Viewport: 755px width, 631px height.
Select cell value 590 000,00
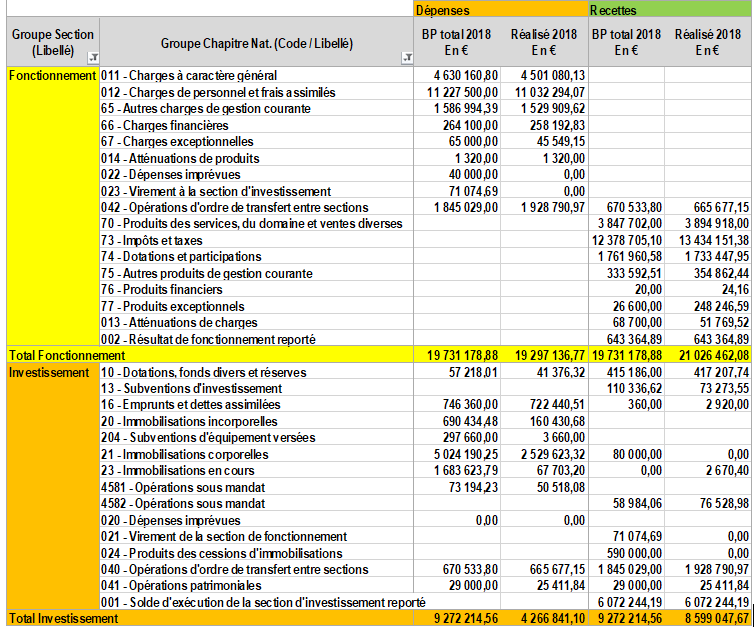(x=634, y=553)
